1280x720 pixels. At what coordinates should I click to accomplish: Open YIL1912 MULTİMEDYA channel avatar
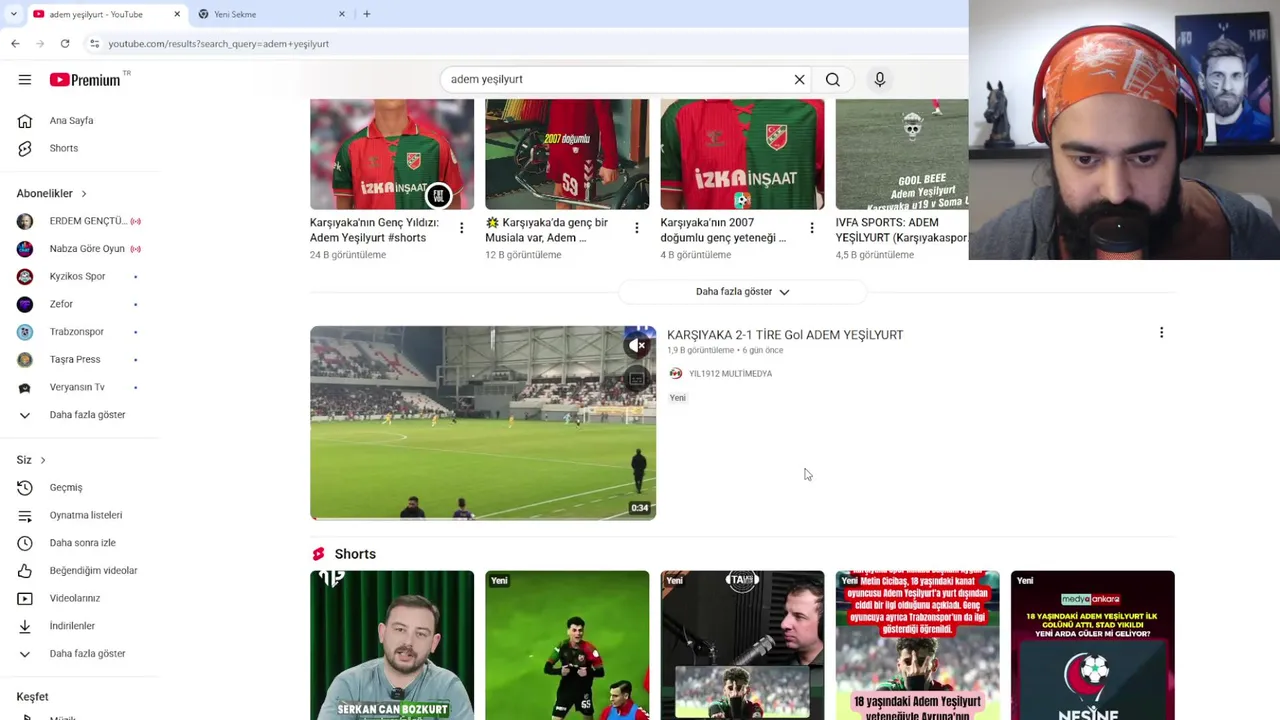coord(676,374)
